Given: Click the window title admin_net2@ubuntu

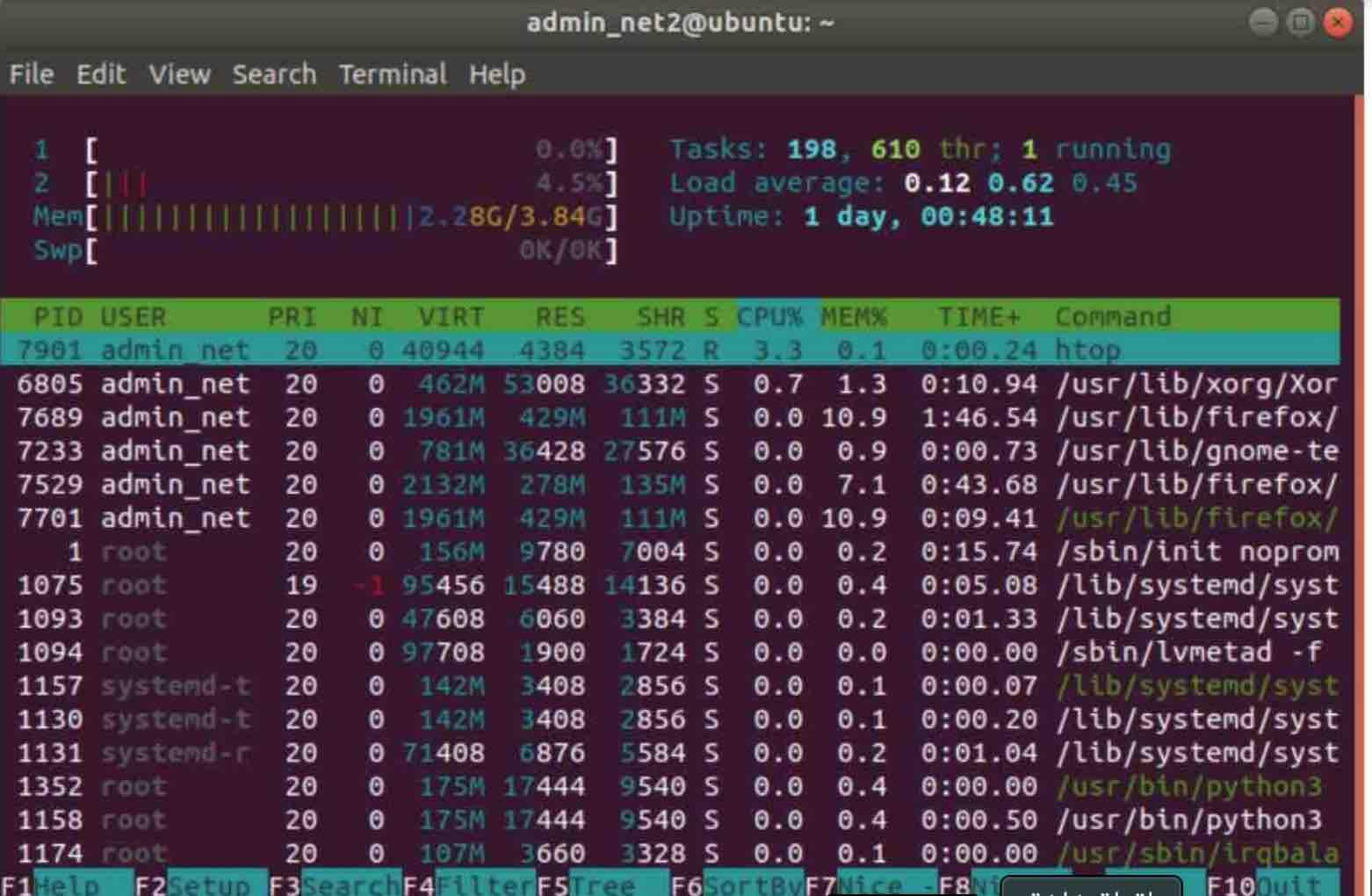Looking at the screenshot, I should click(680, 22).
